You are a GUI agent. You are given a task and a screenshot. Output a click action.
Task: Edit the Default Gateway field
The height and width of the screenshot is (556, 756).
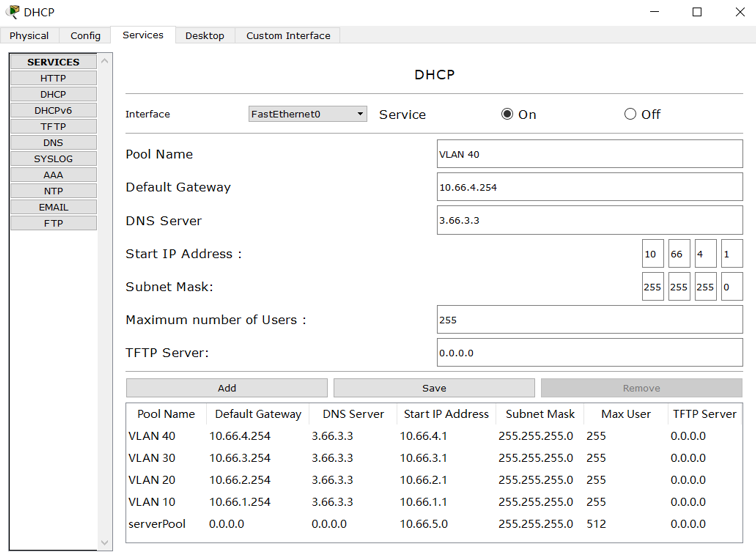[x=590, y=187]
